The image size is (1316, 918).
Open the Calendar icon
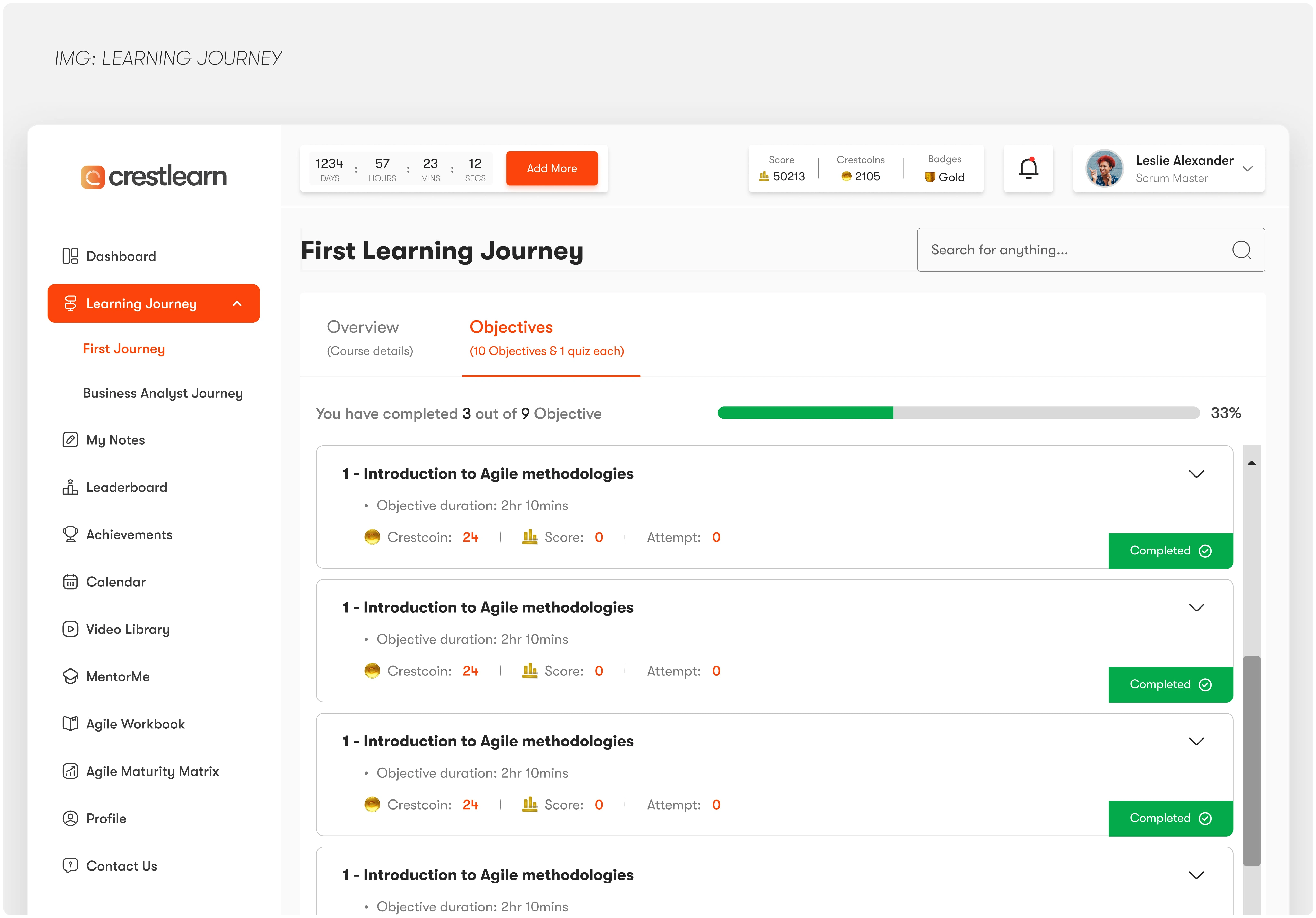point(70,582)
